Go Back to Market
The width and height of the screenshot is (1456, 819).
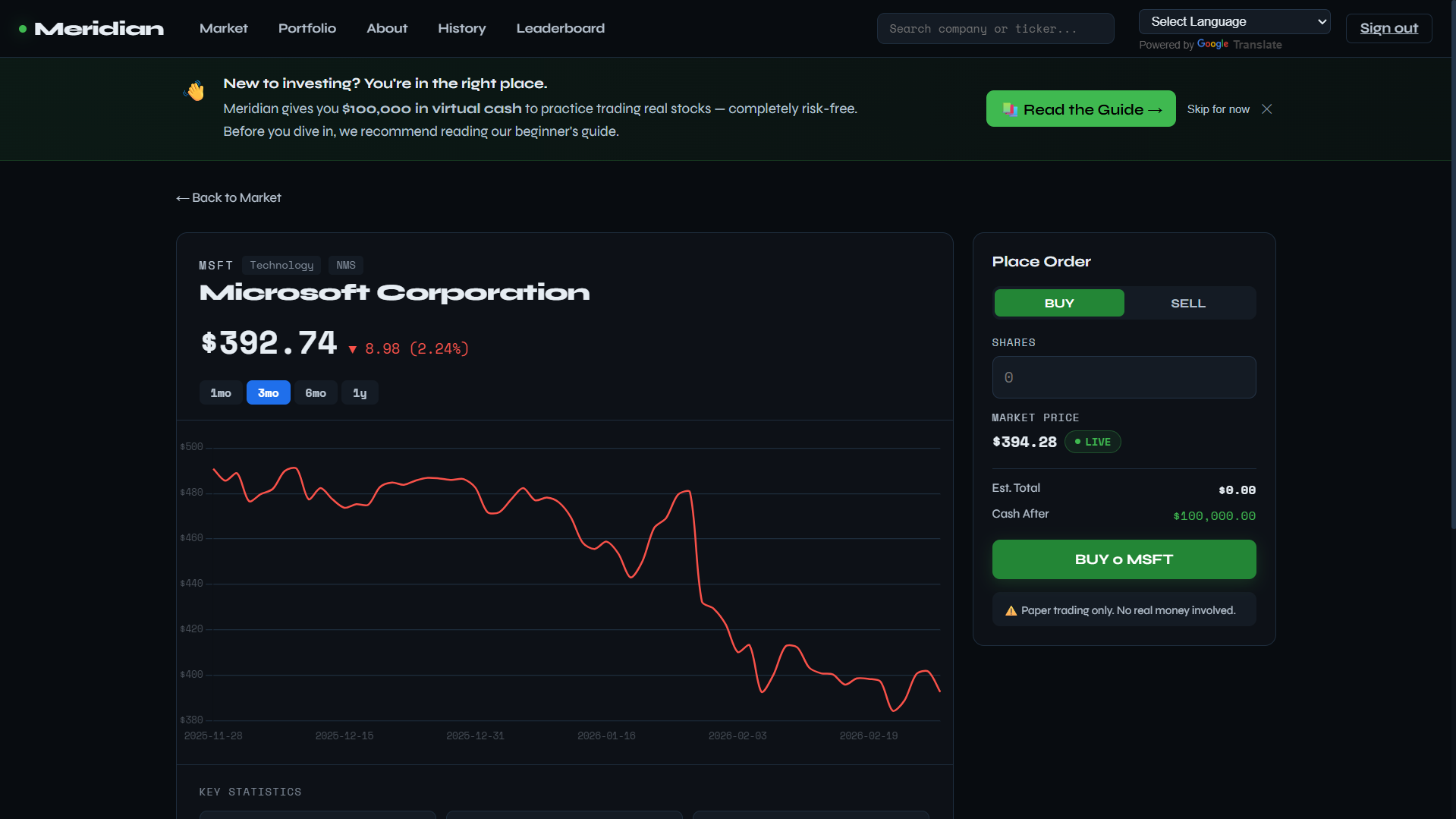pyautogui.click(x=228, y=197)
